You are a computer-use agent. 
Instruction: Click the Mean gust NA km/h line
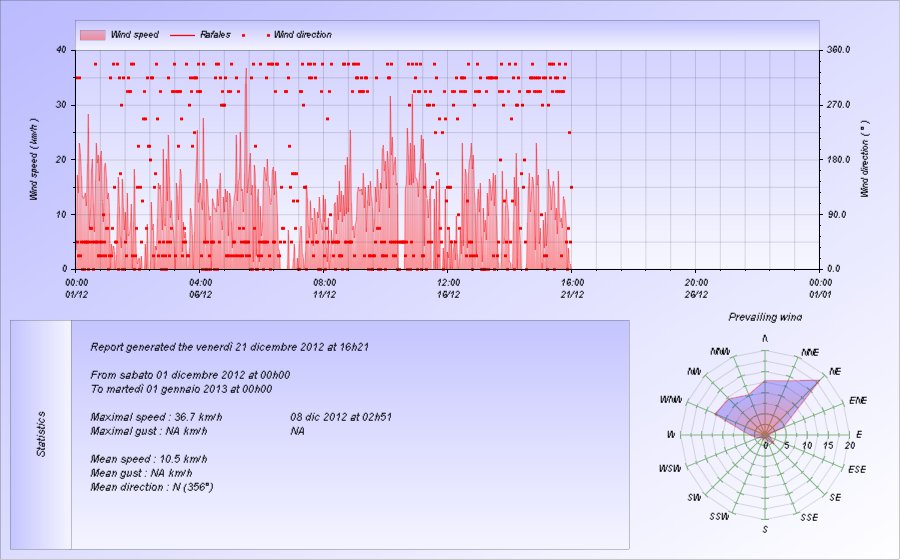pos(141,473)
